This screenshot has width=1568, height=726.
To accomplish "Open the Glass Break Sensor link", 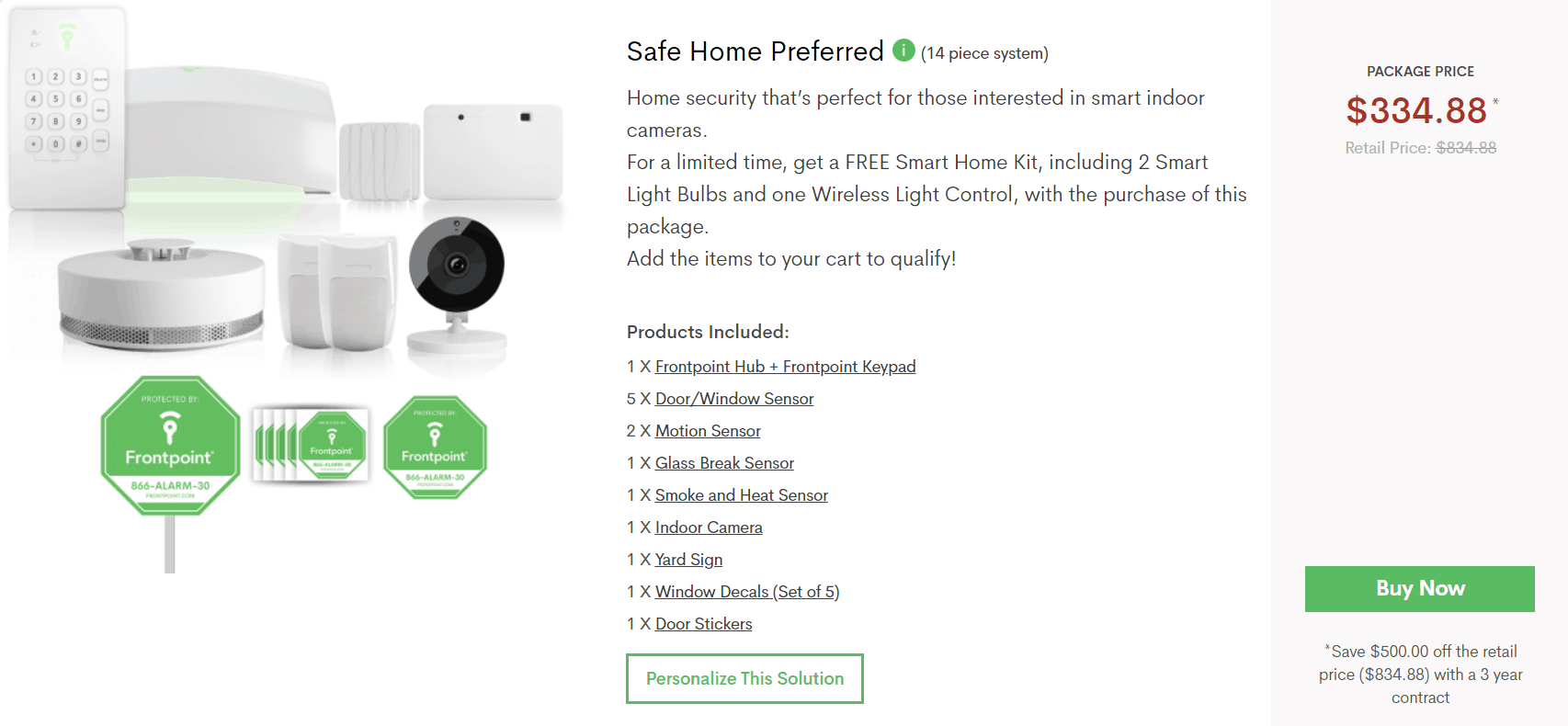I will (x=724, y=463).
